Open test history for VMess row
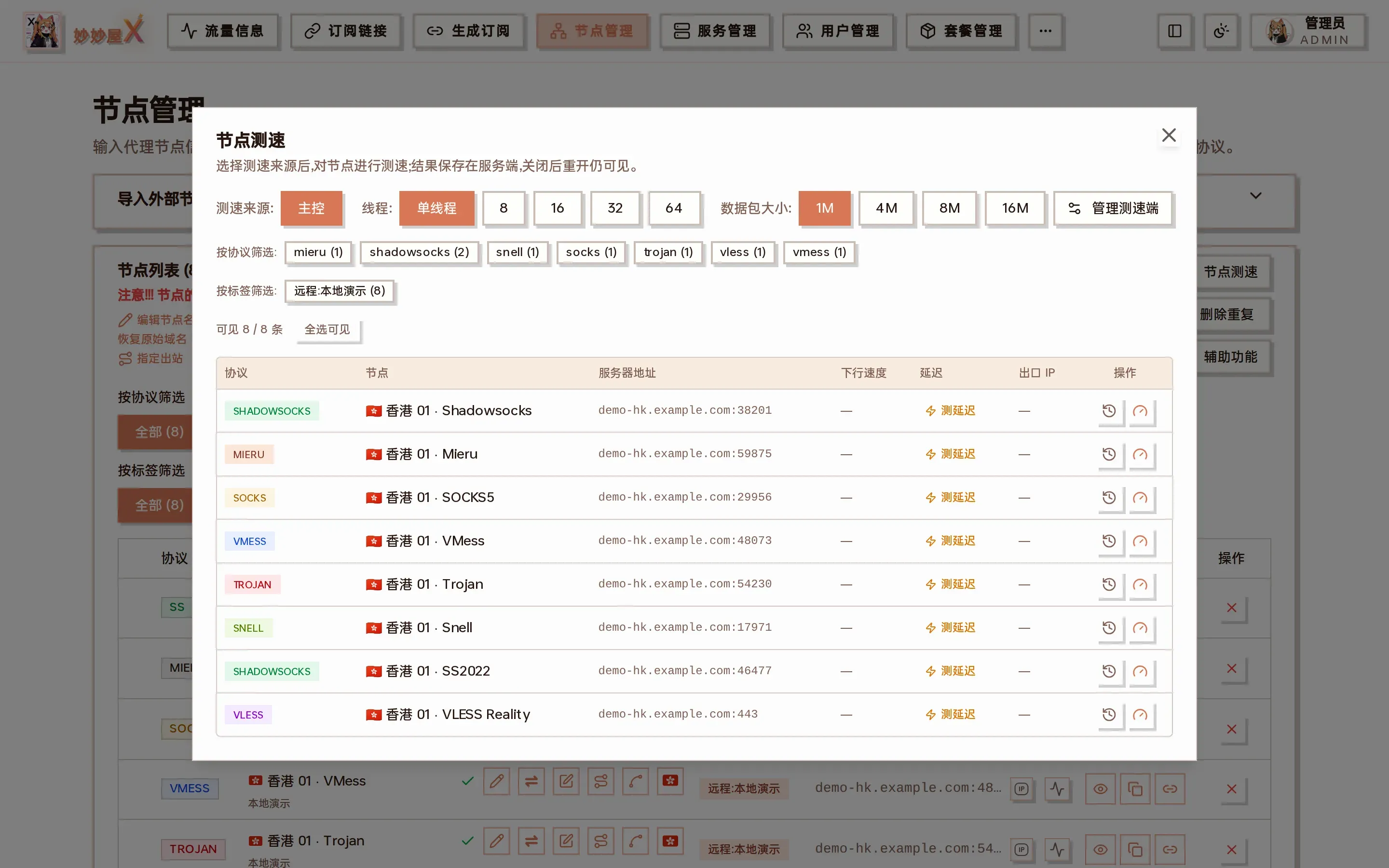The image size is (1389, 868). [x=1109, y=541]
